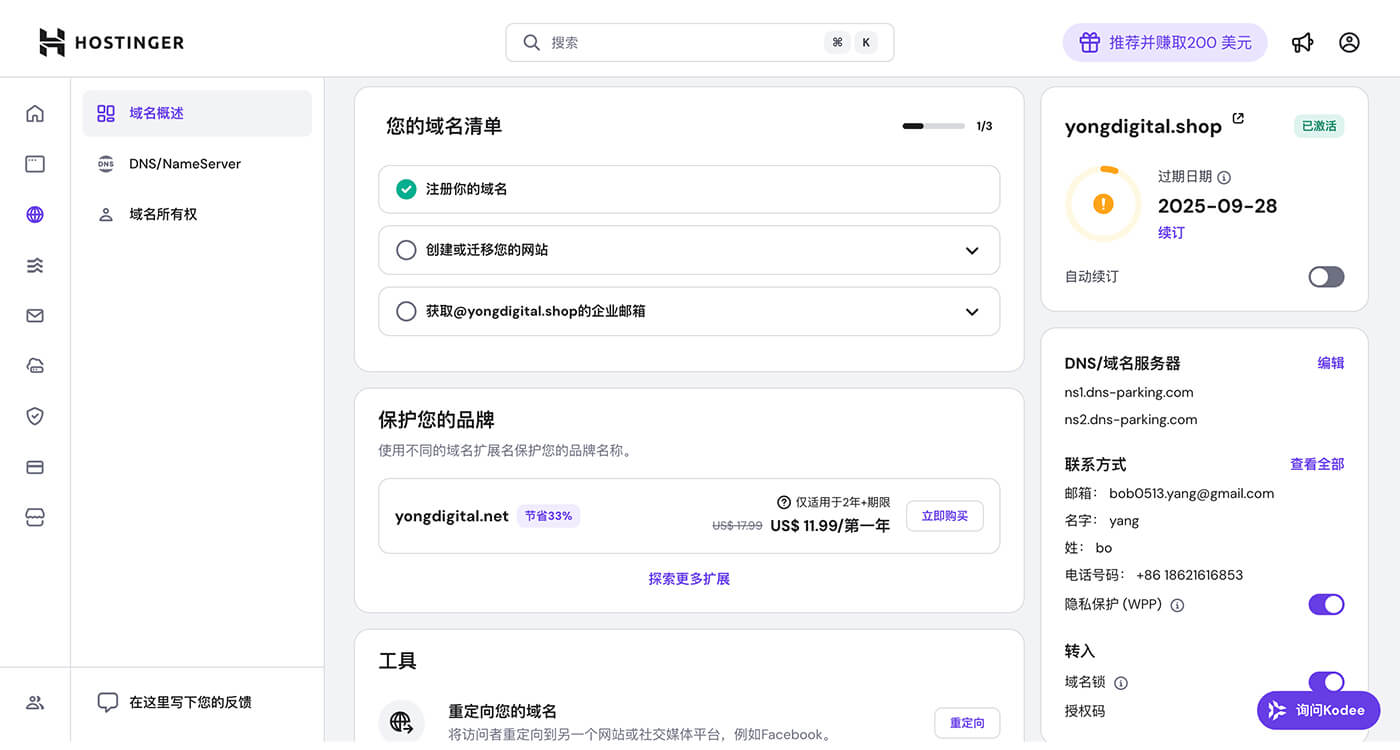
Task: Toggle the 域名锁 domain lock switch
Action: [1326, 682]
